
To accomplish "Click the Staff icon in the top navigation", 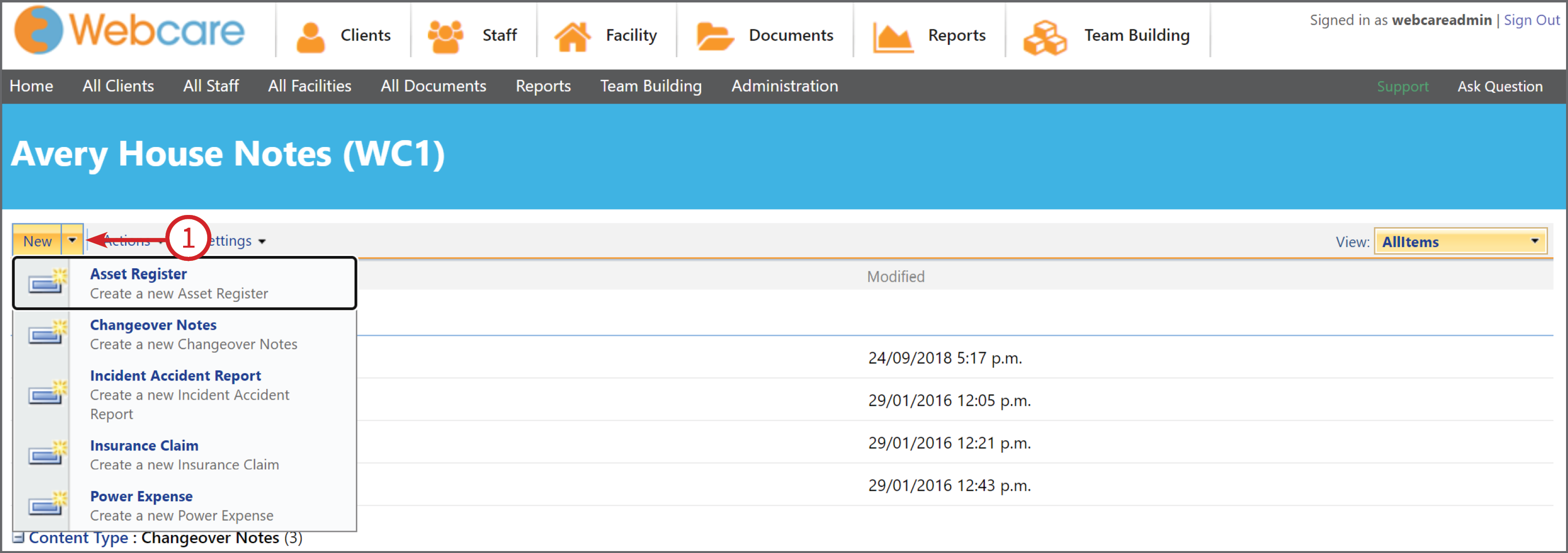I will point(446,34).
